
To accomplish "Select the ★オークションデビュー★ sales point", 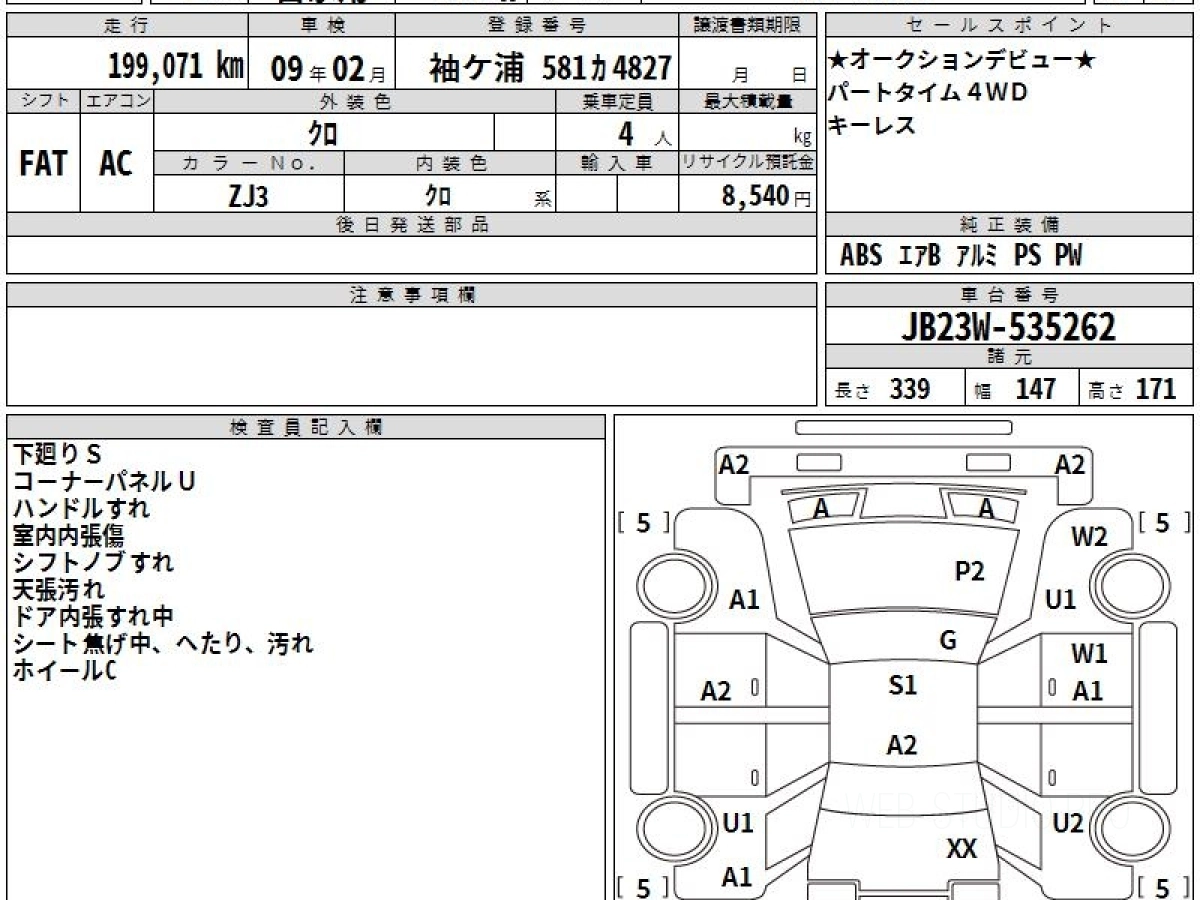I will pos(962,61).
